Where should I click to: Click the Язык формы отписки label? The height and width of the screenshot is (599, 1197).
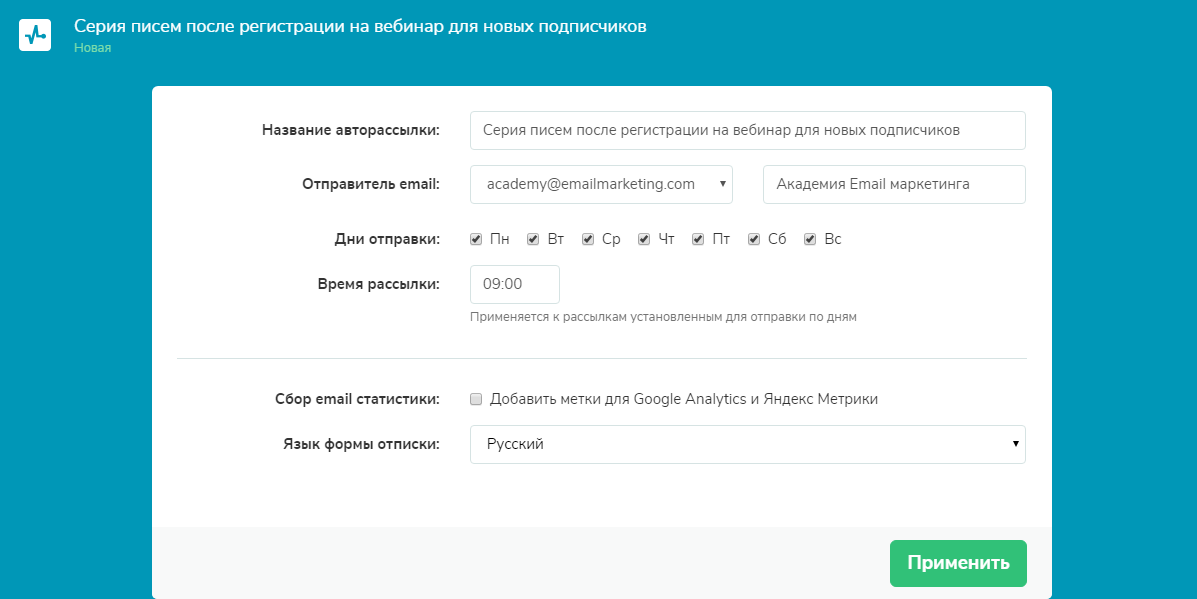(362, 444)
